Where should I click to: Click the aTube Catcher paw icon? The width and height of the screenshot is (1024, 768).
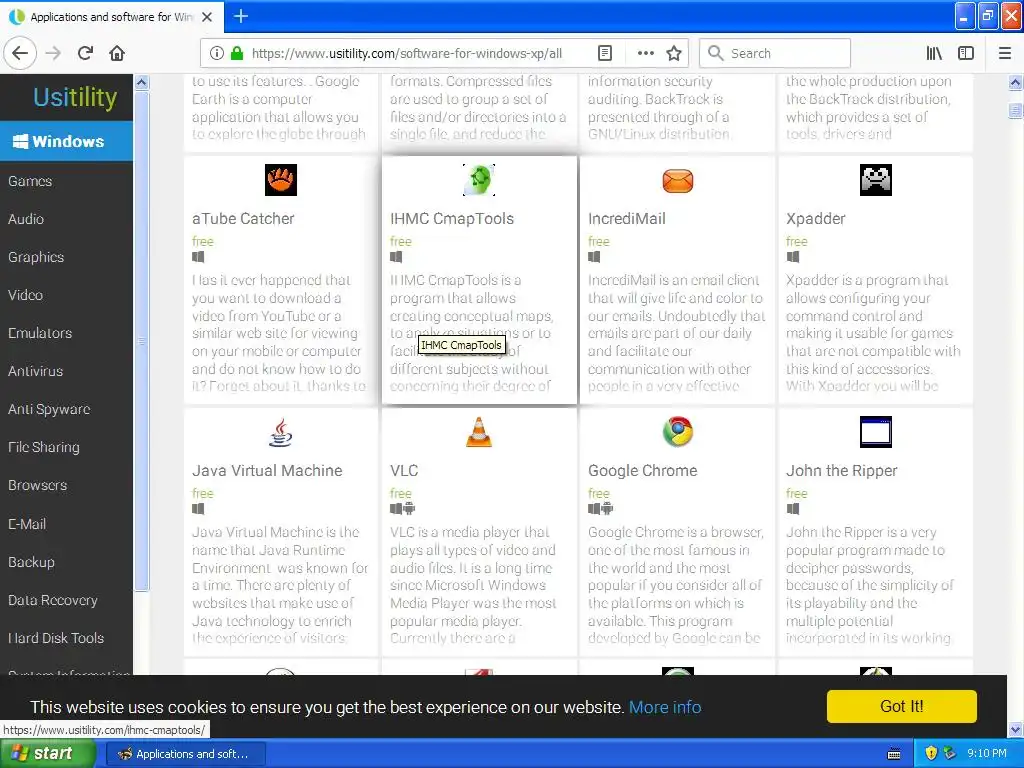click(x=281, y=180)
